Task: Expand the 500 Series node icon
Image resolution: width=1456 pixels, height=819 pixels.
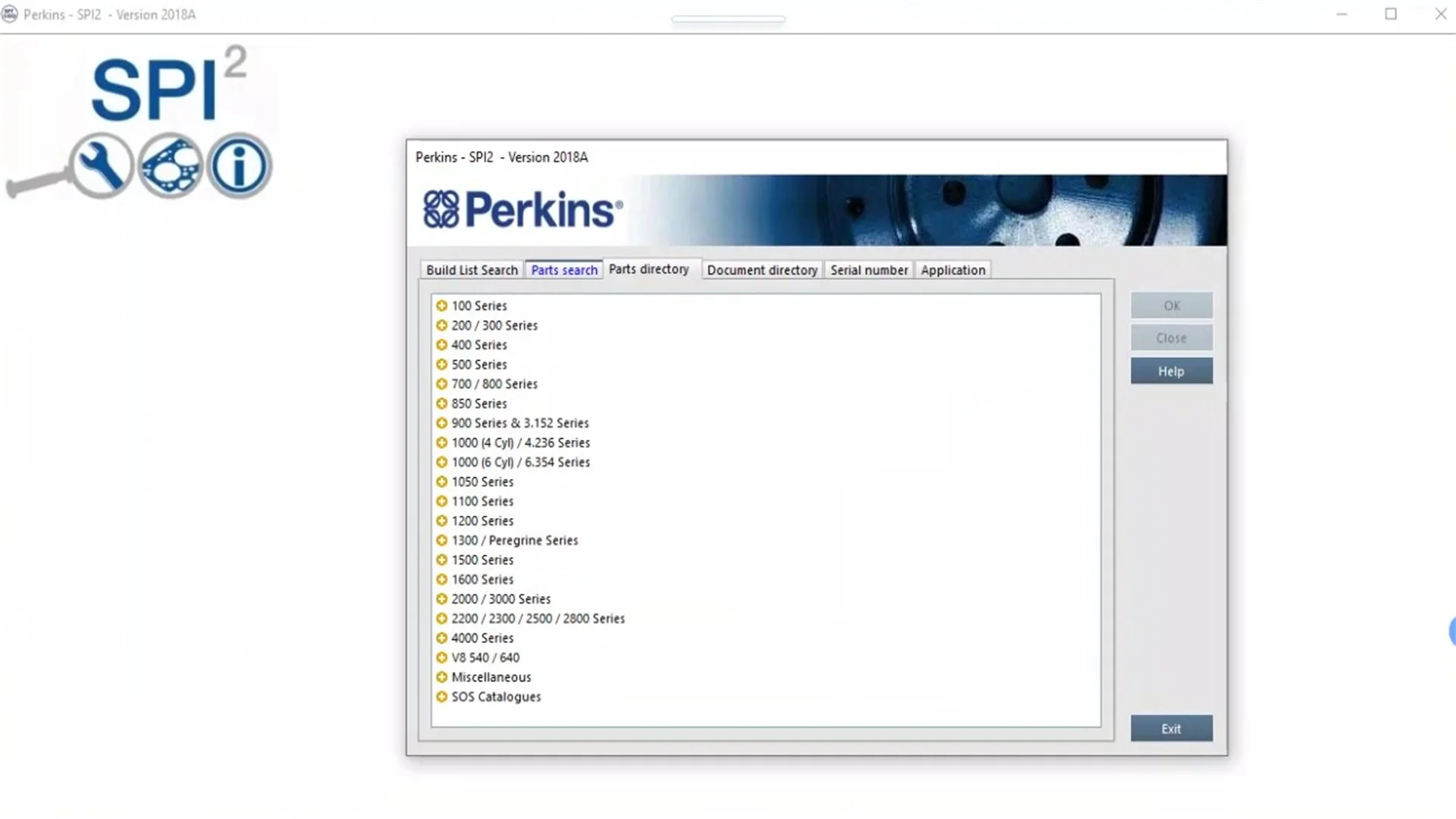Action: click(441, 365)
